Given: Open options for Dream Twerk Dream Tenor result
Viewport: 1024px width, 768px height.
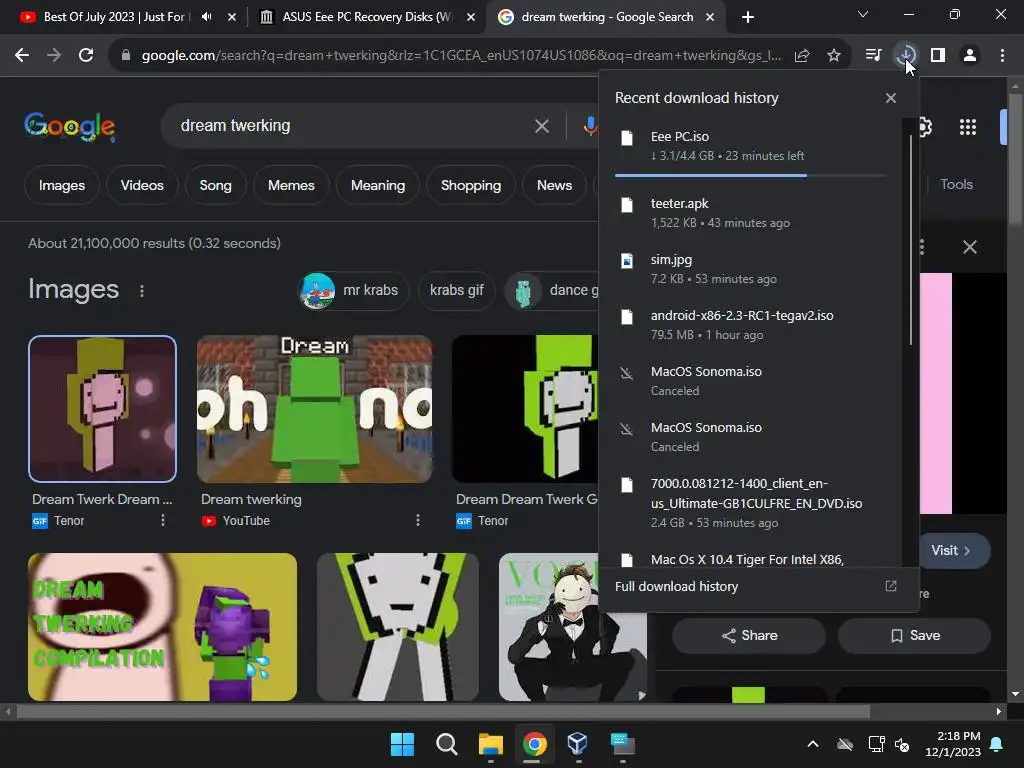Looking at the screenshot, I should coord(163,520).
